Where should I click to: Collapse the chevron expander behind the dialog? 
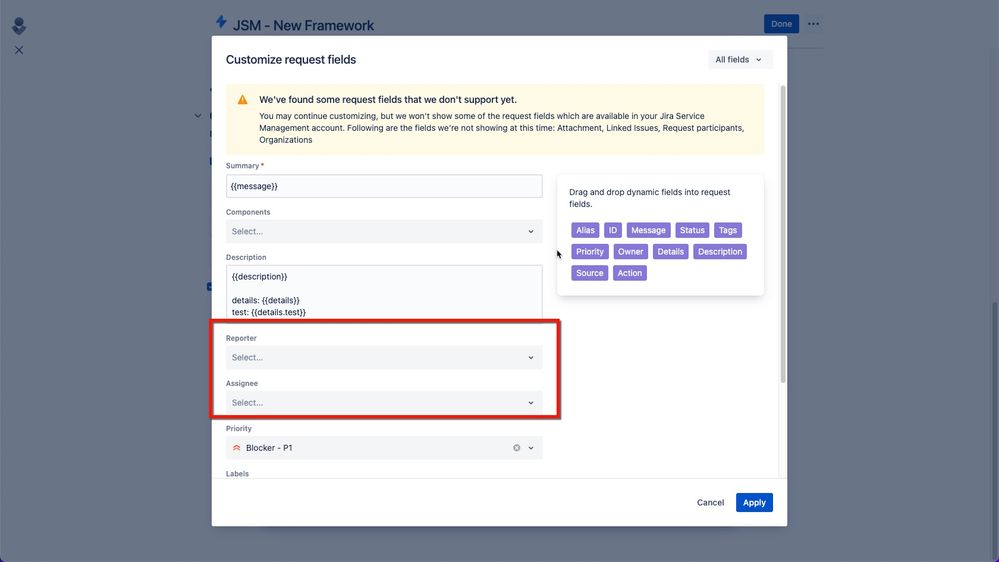pyautogui.click(x=198, y=116)
